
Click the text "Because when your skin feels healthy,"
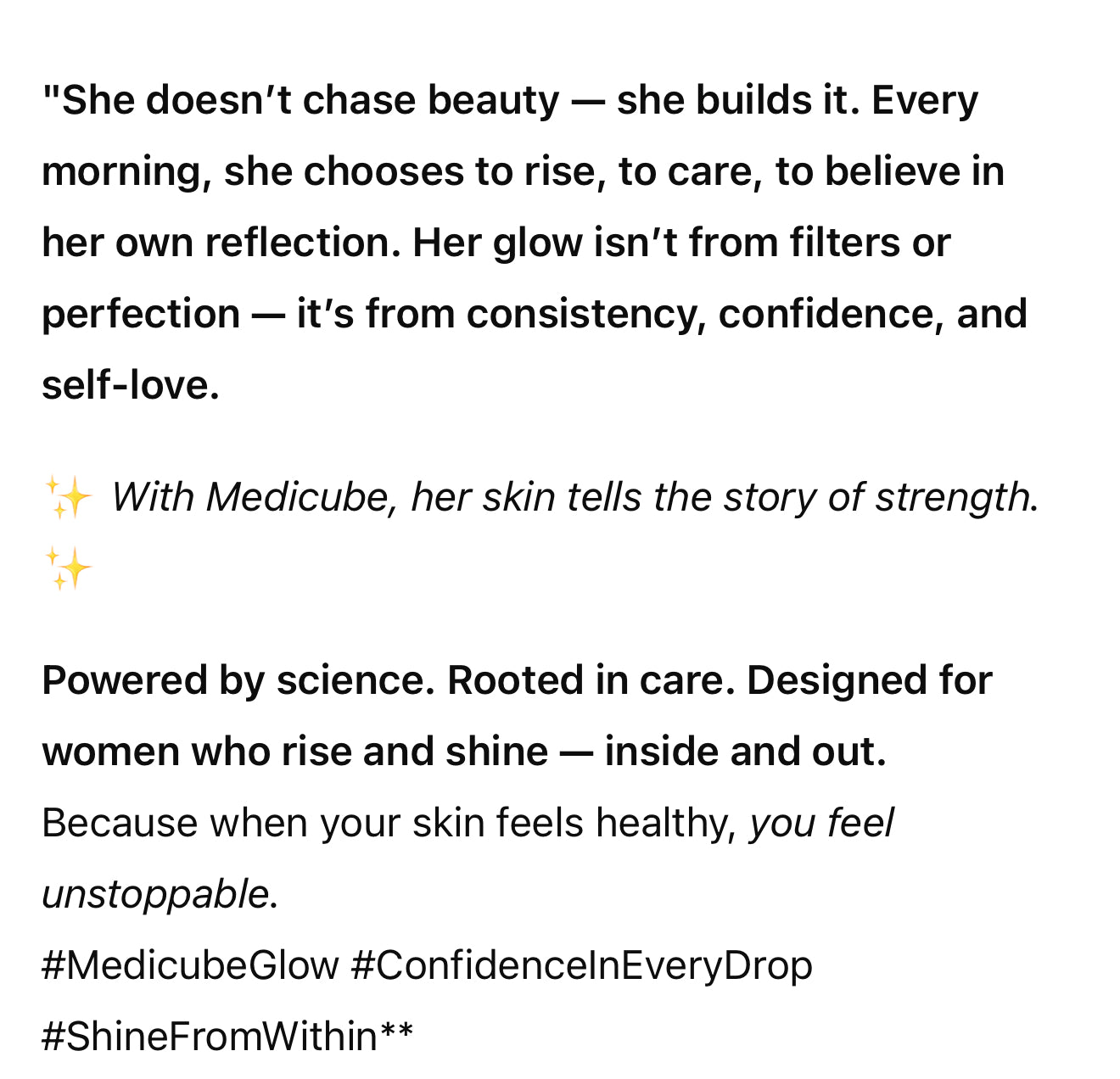pos(389,823)
